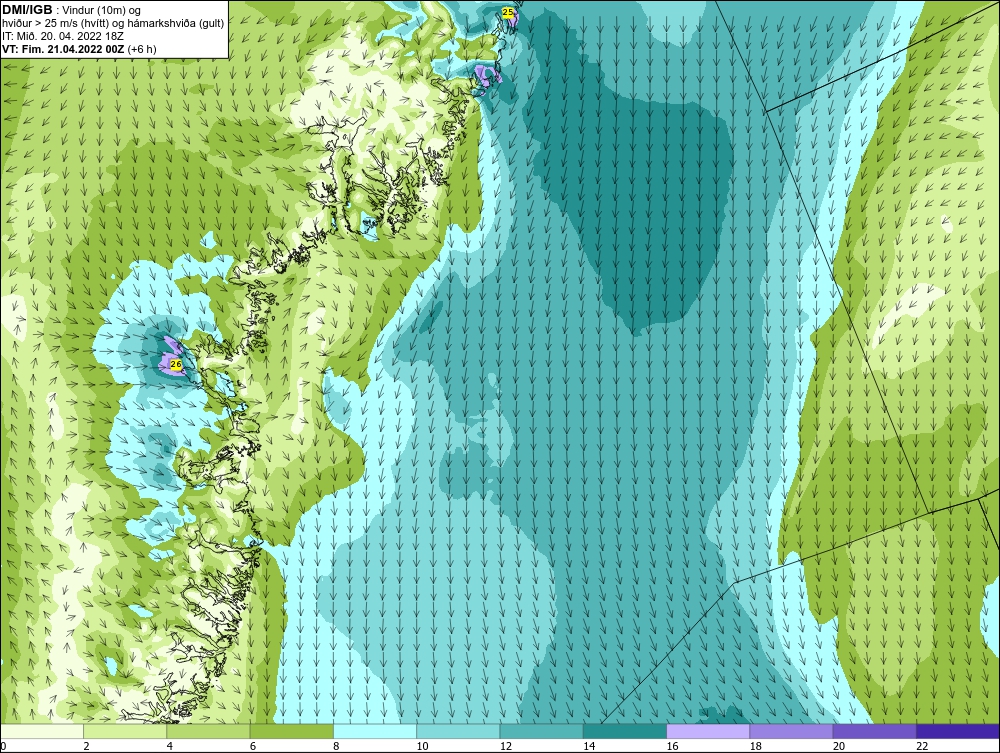Pick the 0–2 m/s palest color swatch

(x=42, y=731)
